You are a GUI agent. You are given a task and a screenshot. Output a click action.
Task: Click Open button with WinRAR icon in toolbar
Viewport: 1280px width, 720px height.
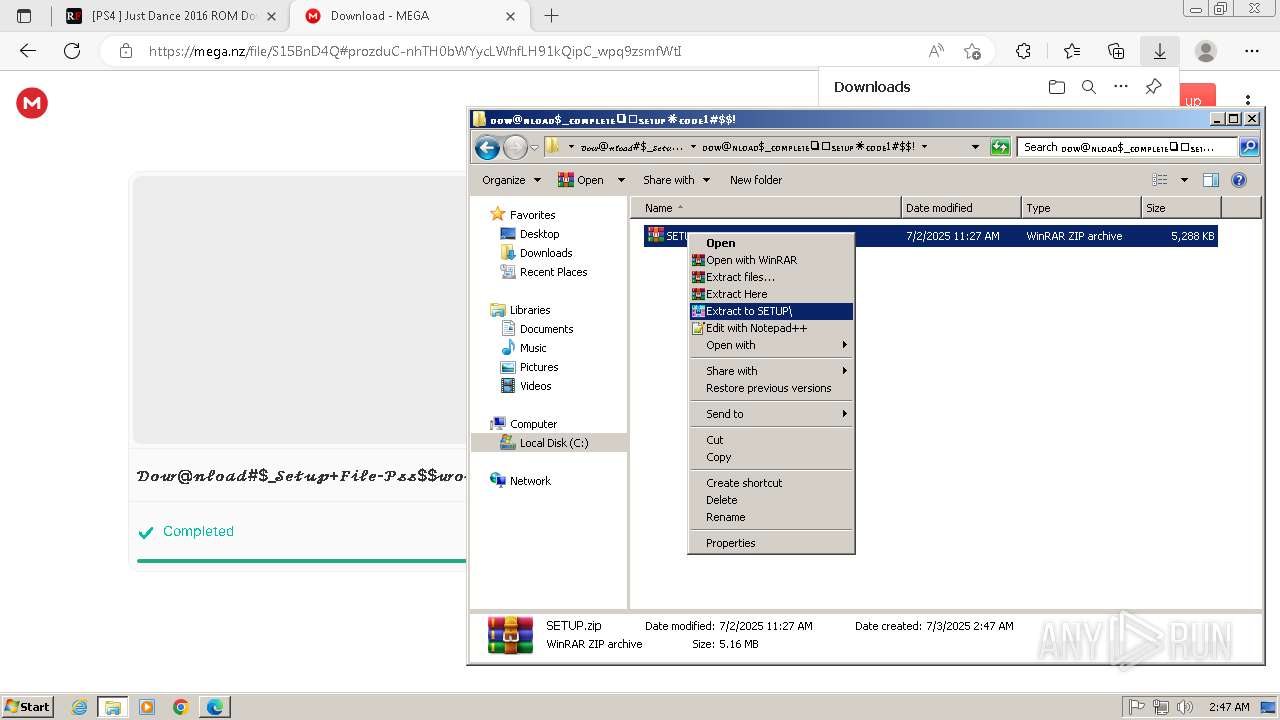[x=581, y=180]
